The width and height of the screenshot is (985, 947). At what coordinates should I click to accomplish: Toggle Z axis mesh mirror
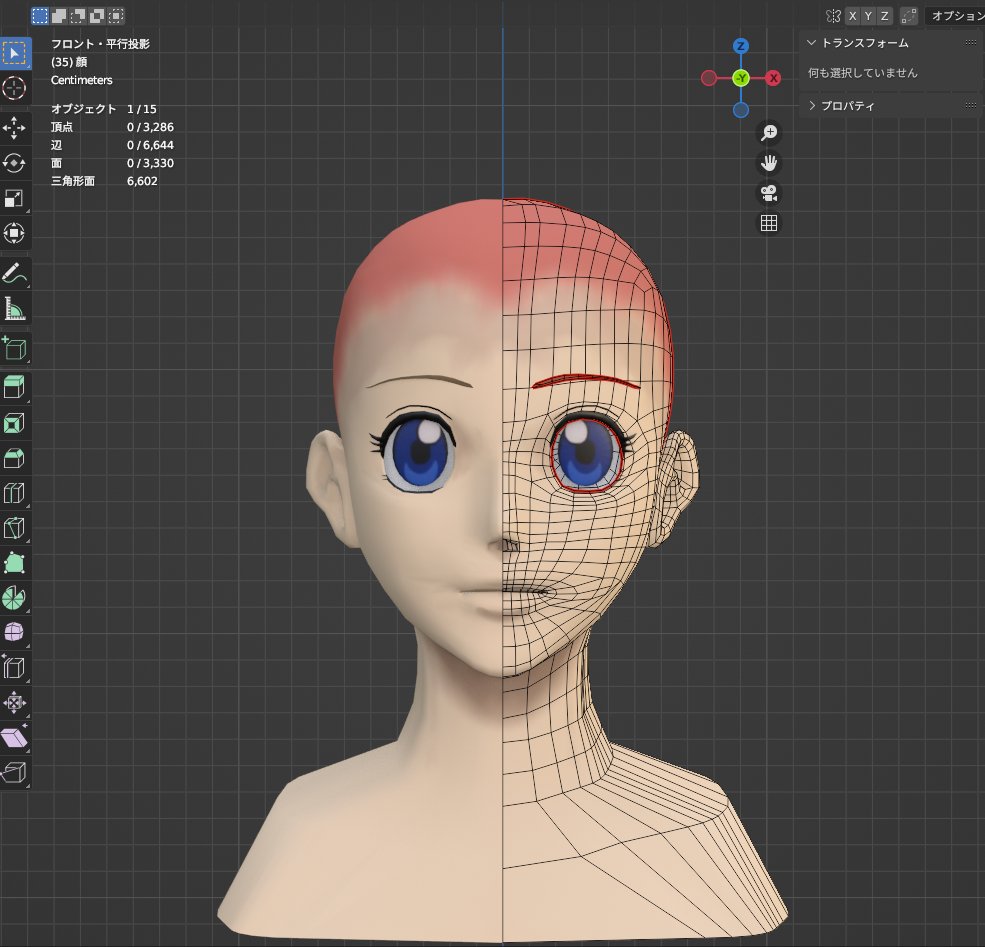(x=884, y=16)
